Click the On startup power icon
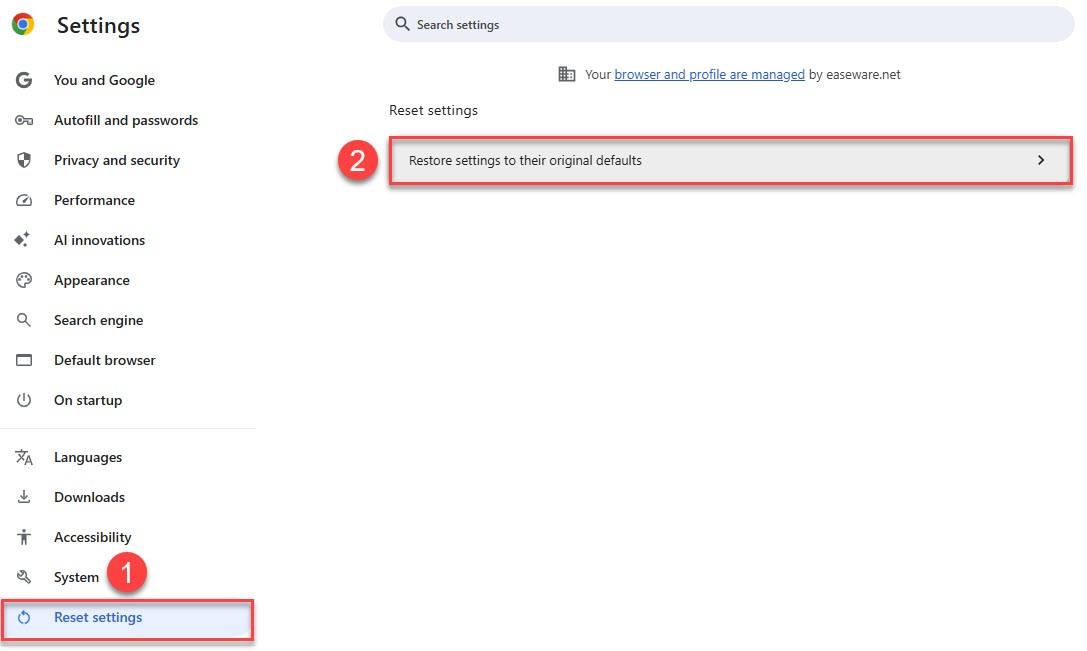This screenshot has width=1087, height=651. 24,400
